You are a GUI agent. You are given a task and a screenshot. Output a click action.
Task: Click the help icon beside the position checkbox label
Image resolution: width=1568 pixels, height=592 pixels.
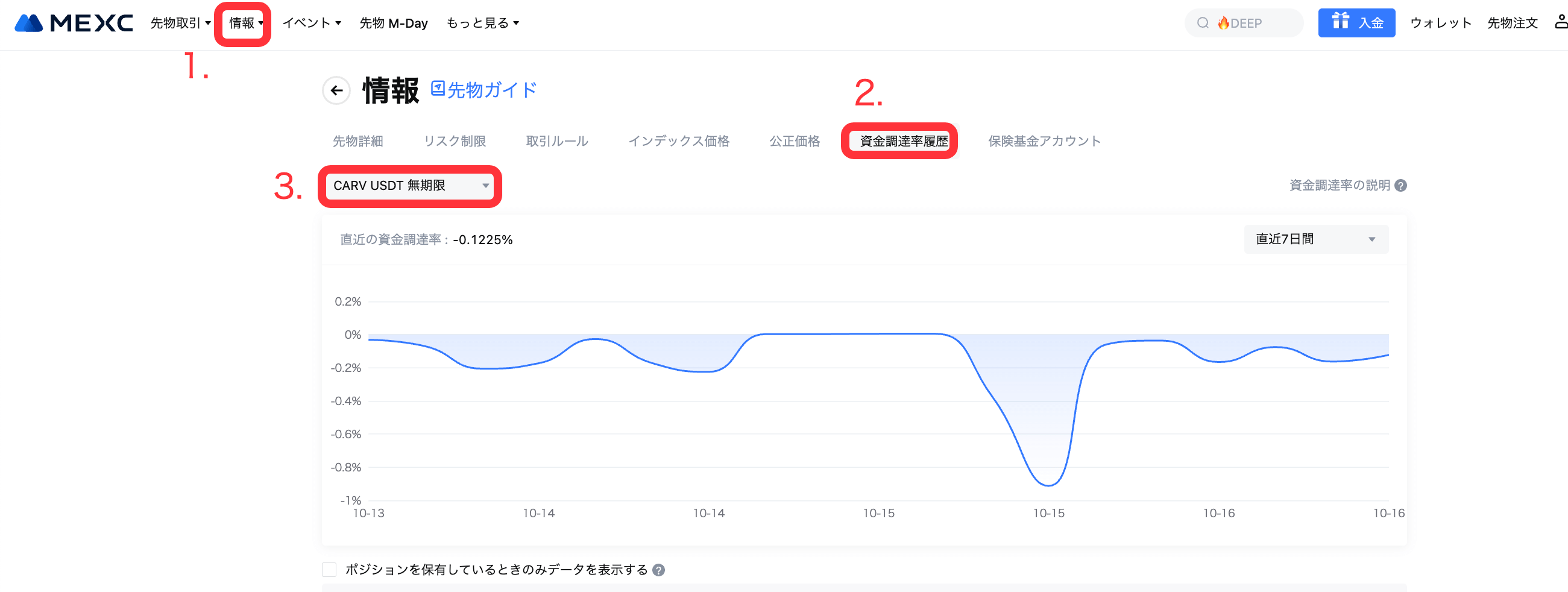[x=659, y=570]
